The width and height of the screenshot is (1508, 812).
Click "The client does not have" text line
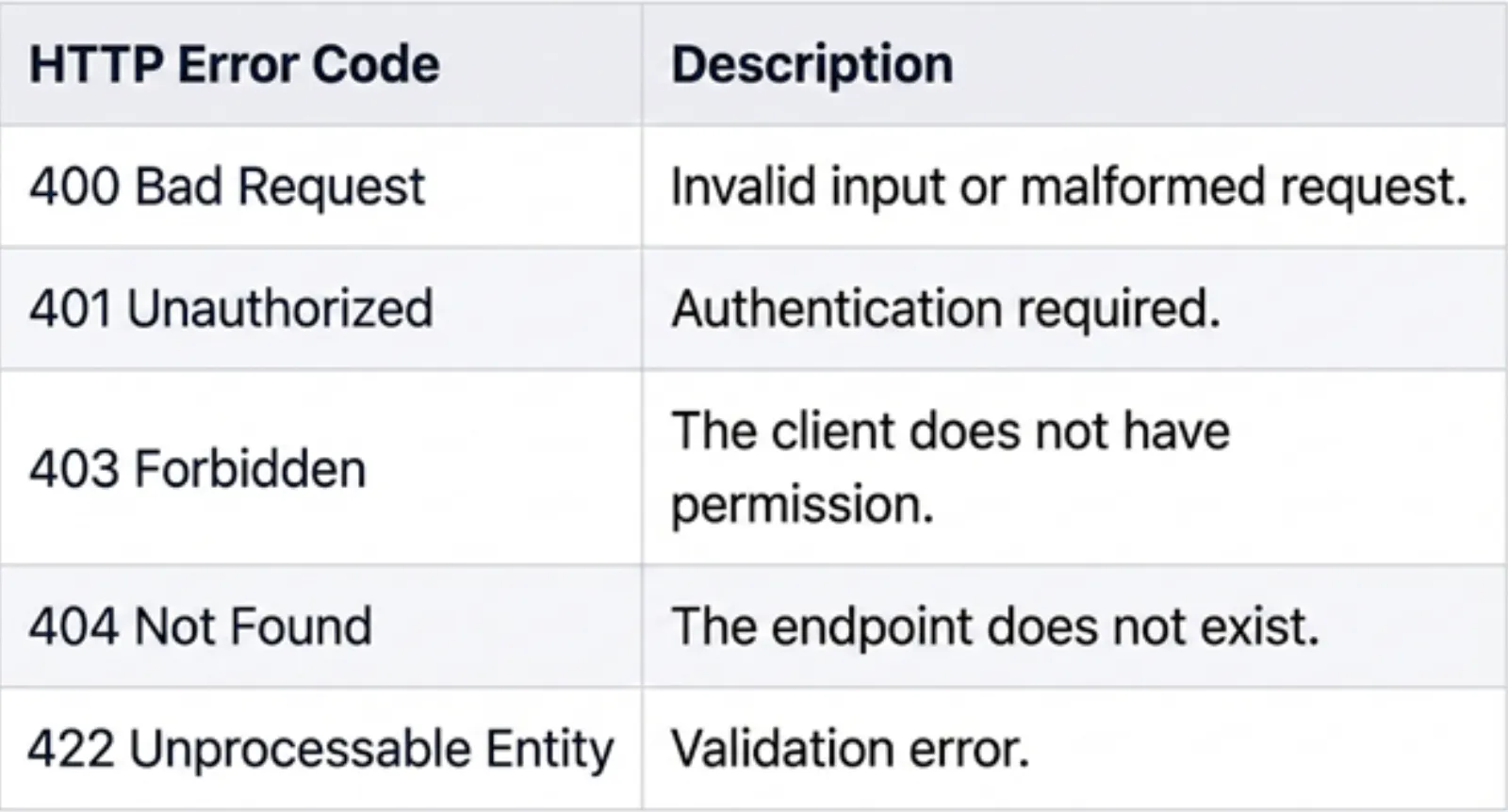(950, 431)
